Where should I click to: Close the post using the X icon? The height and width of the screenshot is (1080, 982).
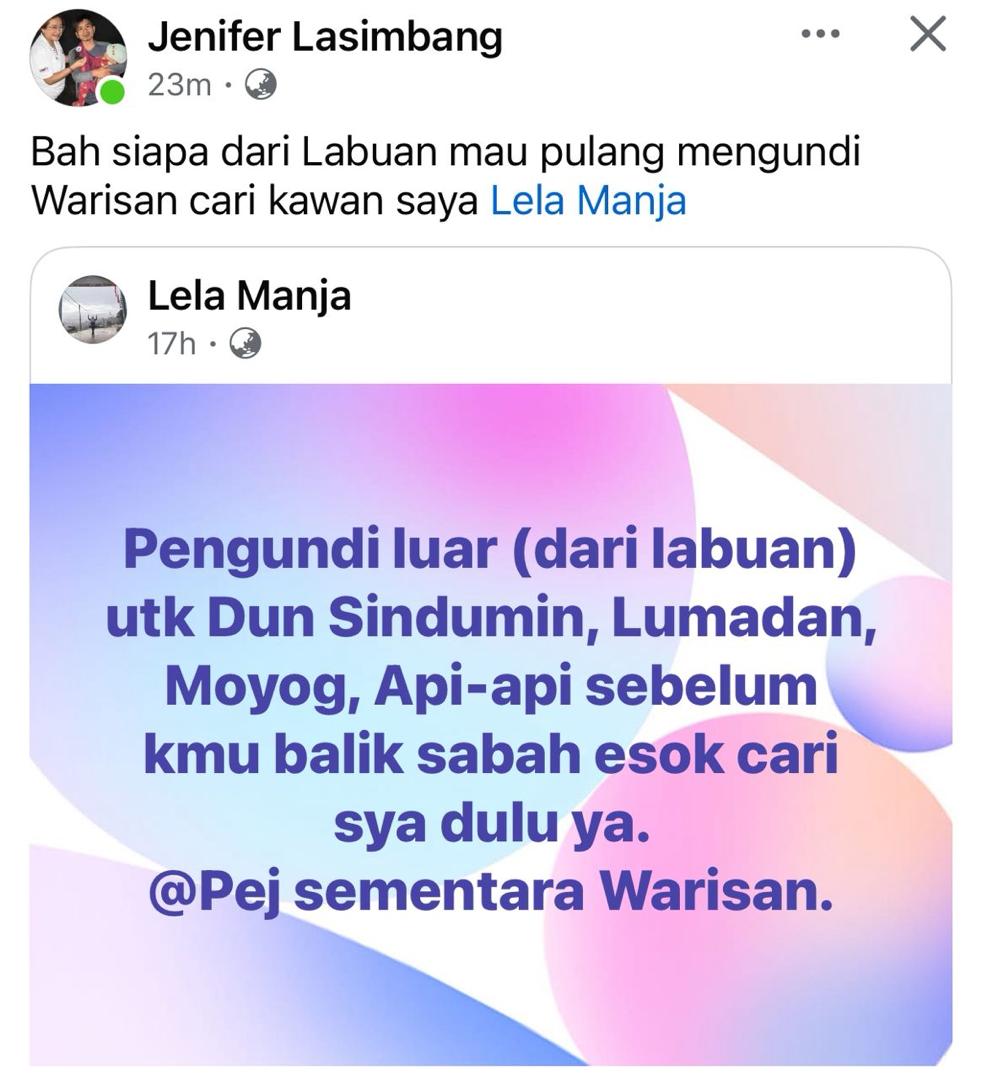(x=928, y=34)
